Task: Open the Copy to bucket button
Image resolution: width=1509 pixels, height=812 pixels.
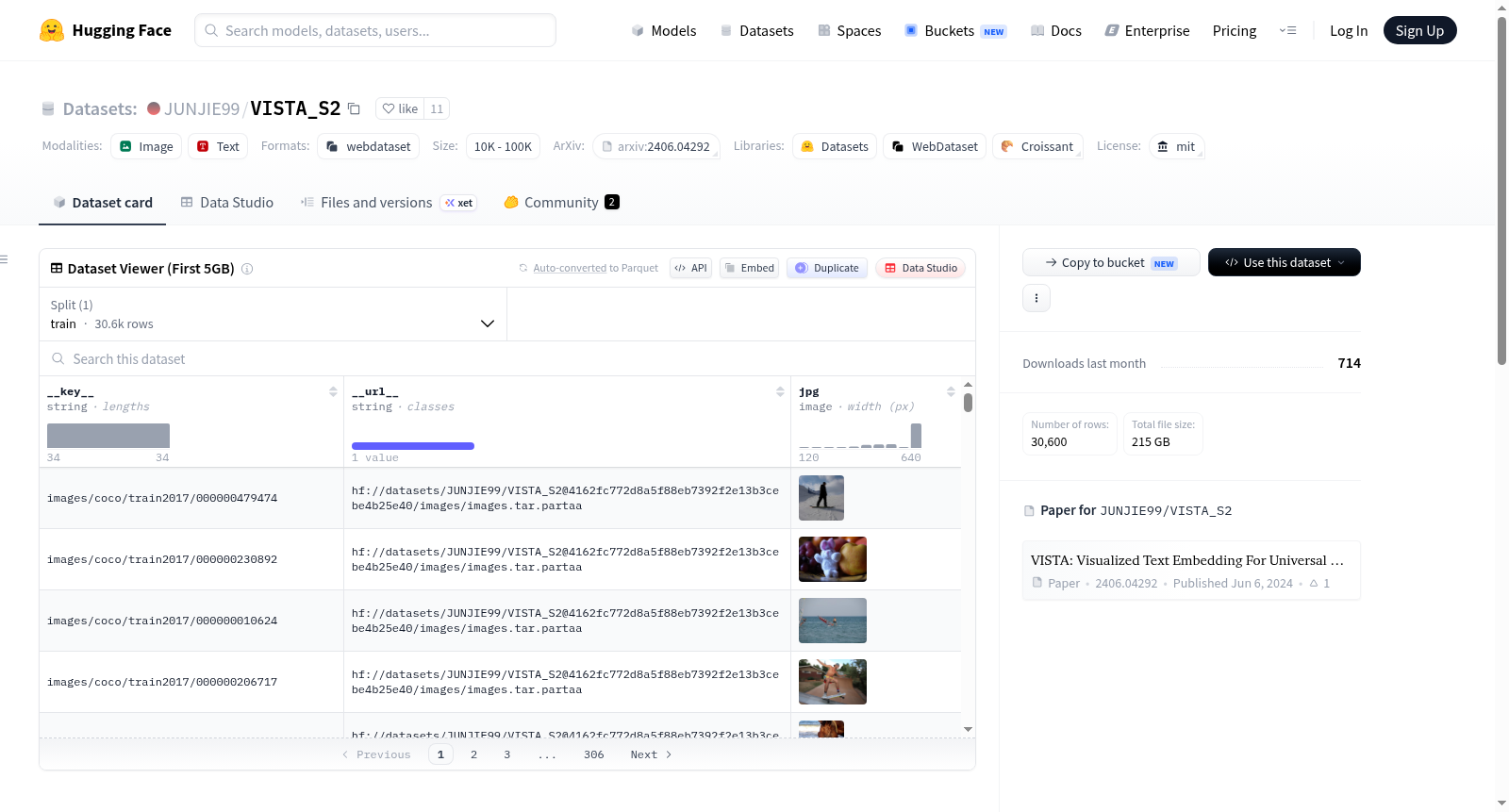Action: click(x=1111, y=262)
